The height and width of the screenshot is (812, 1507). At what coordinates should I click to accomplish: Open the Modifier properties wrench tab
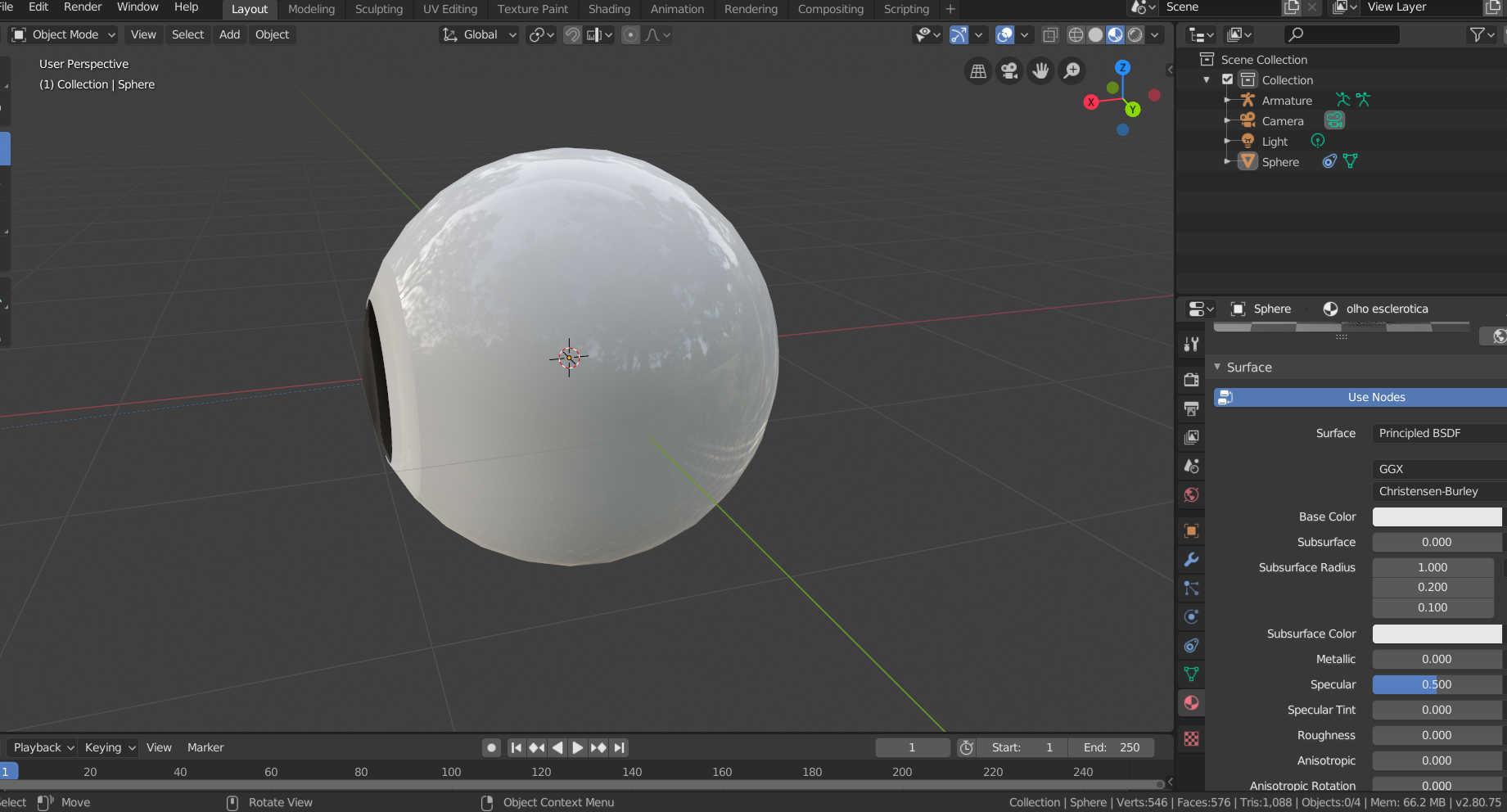1191,559
